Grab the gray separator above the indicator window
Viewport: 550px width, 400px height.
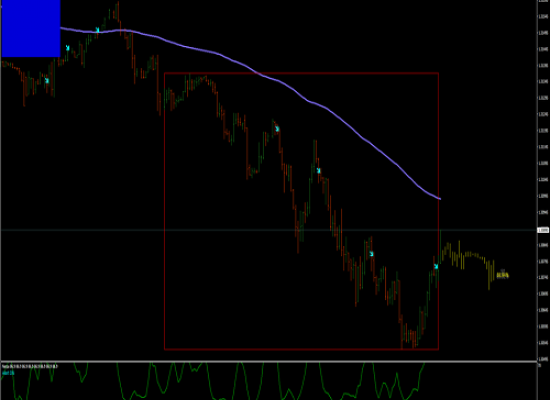(x=269, y=361)
